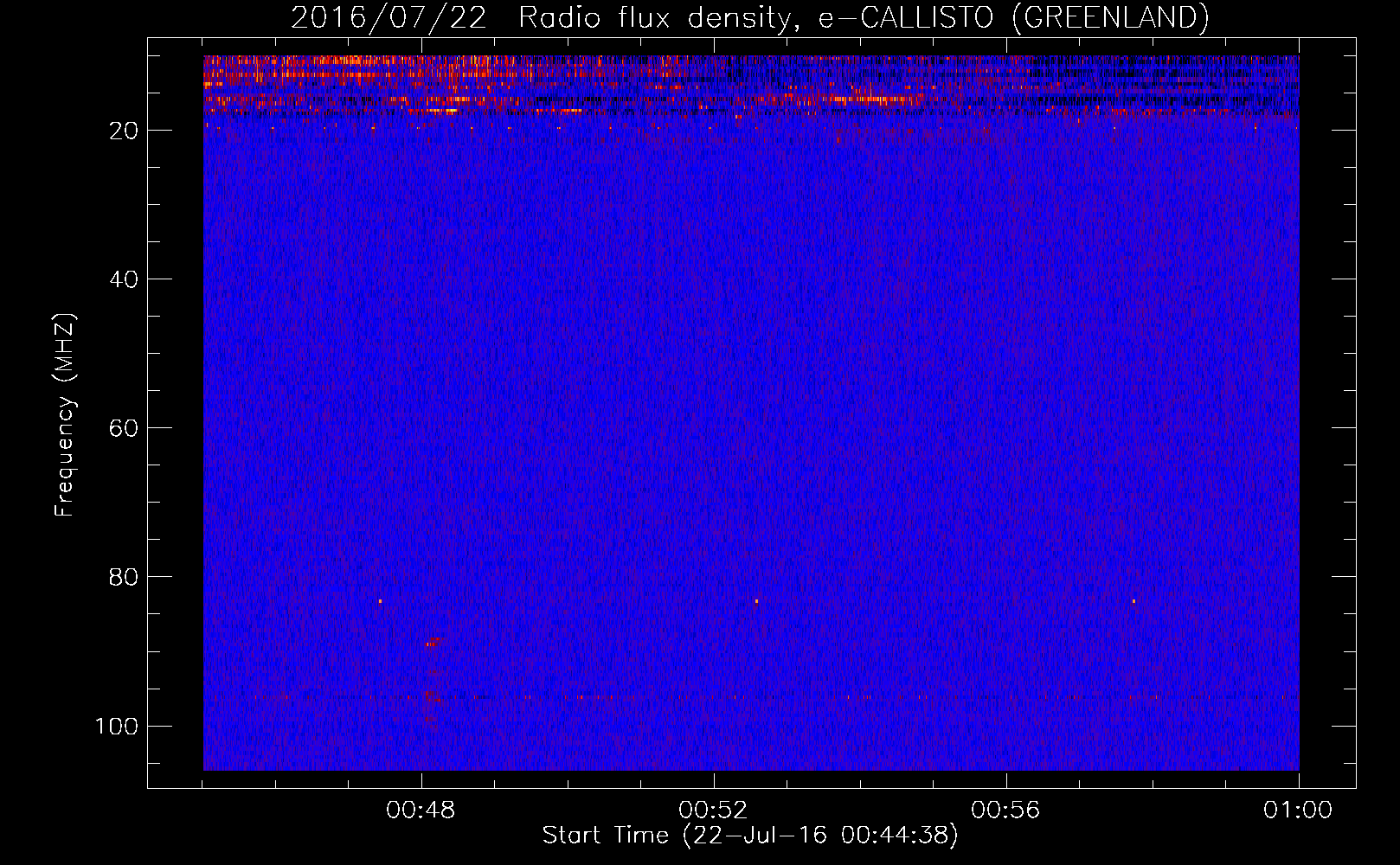Click the 'Start Time (22-Jul-16 00:44:38)' label

tap(750, 836)
